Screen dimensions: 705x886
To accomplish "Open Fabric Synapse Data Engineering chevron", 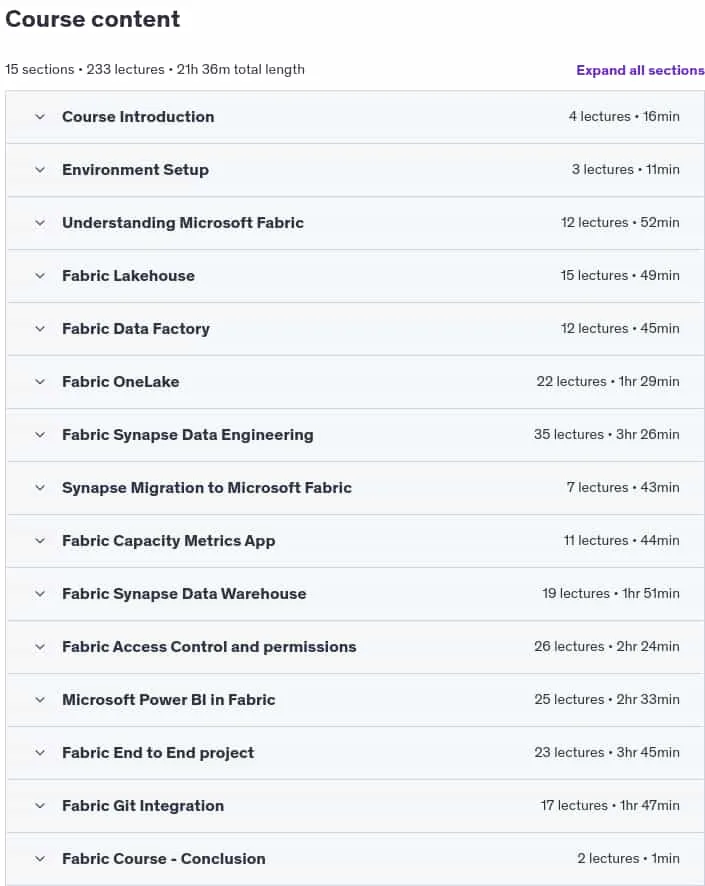I will [40, 435].
